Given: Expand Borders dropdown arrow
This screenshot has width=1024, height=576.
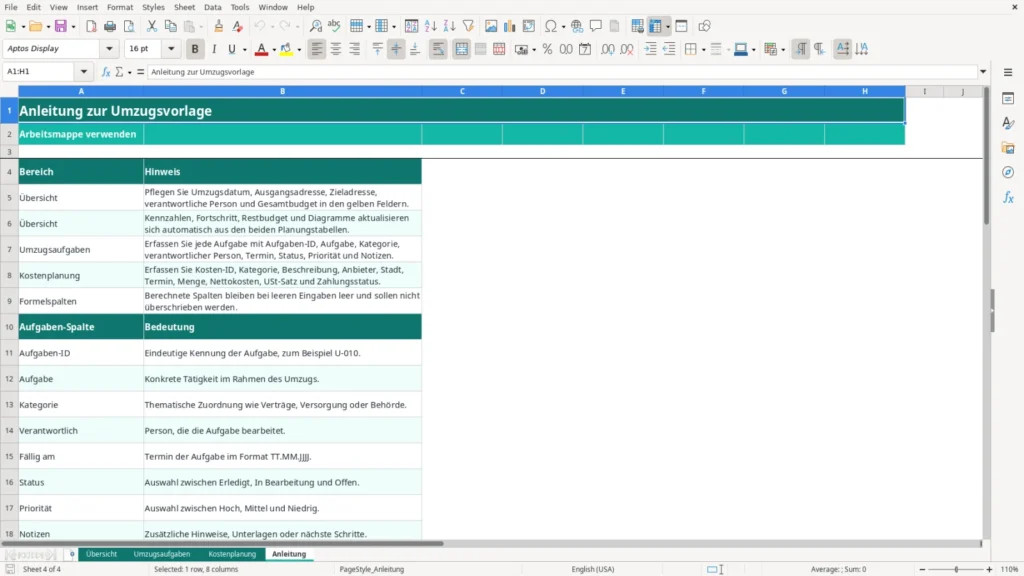Looking at the screenshot, I should coord(703,50).
